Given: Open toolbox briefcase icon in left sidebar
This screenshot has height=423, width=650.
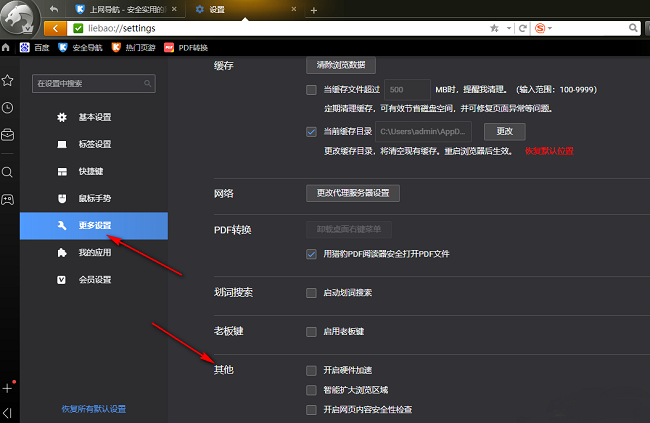Looking at the screenshot, I should [x=7, y=135].
